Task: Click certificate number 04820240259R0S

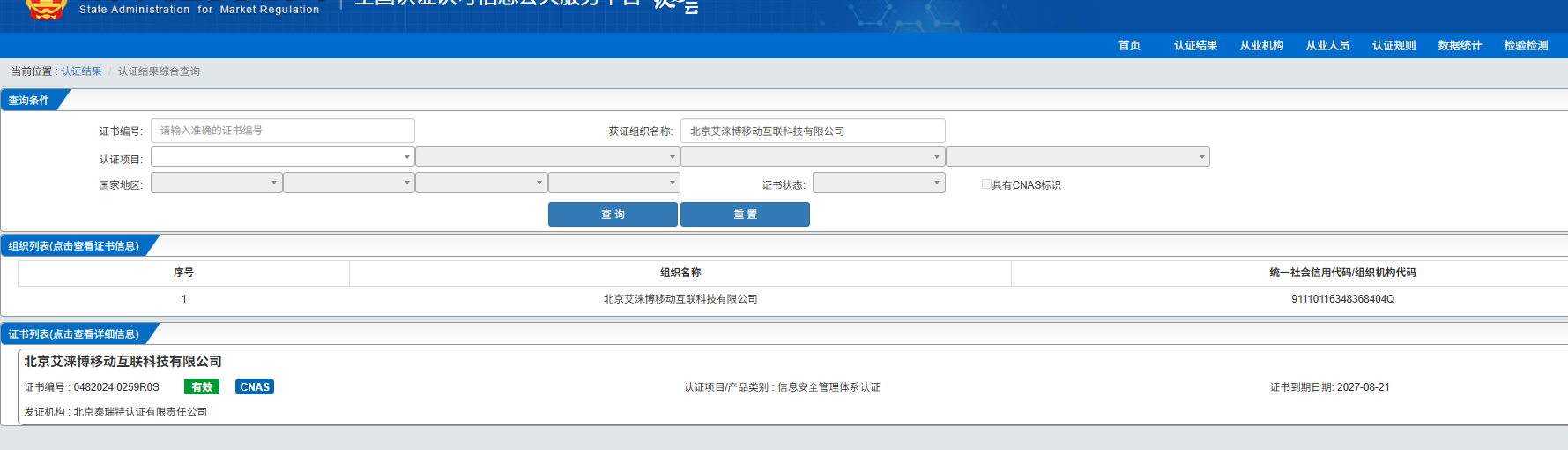Action: pos(116,387)
